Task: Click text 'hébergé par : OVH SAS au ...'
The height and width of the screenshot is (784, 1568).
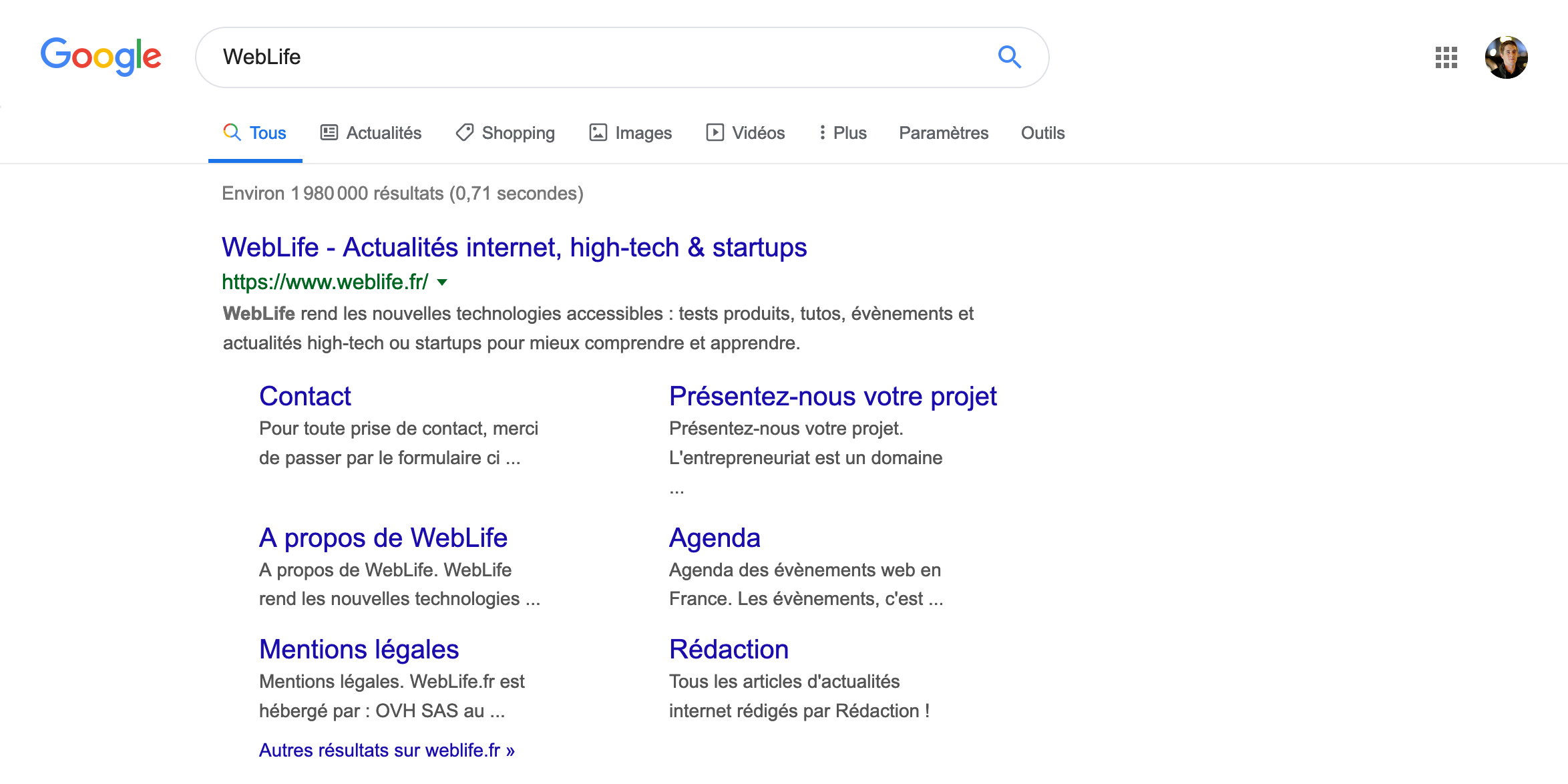Action: pyautogui.click(x=382, y=711)
